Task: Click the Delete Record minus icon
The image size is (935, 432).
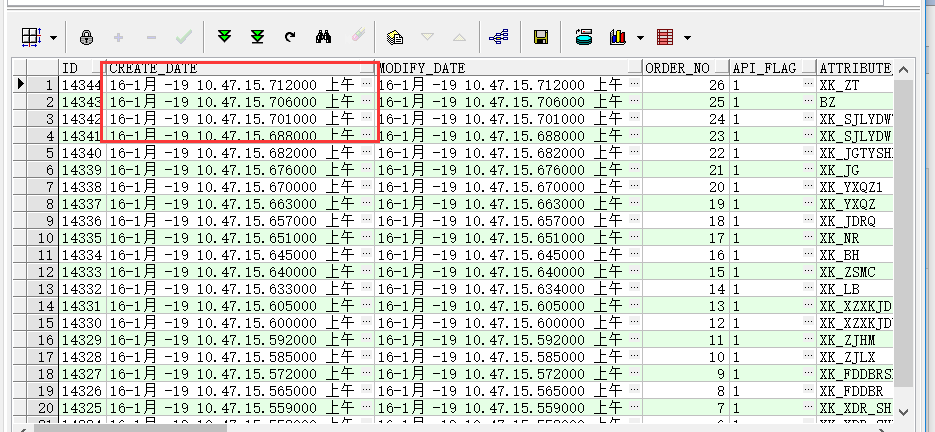Action: coord(151,37)
